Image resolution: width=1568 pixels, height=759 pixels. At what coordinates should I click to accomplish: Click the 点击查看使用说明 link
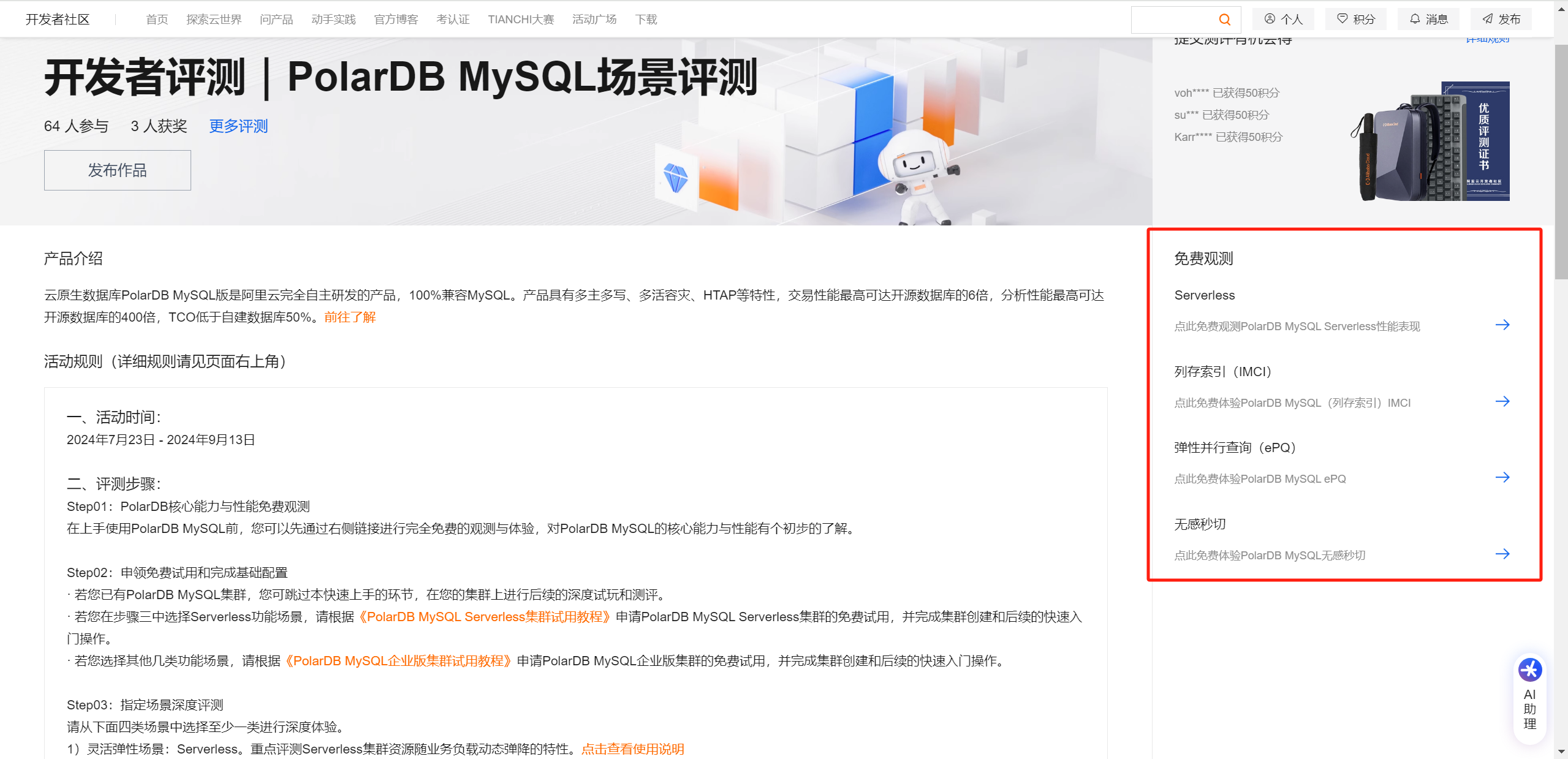coord(632,749)
